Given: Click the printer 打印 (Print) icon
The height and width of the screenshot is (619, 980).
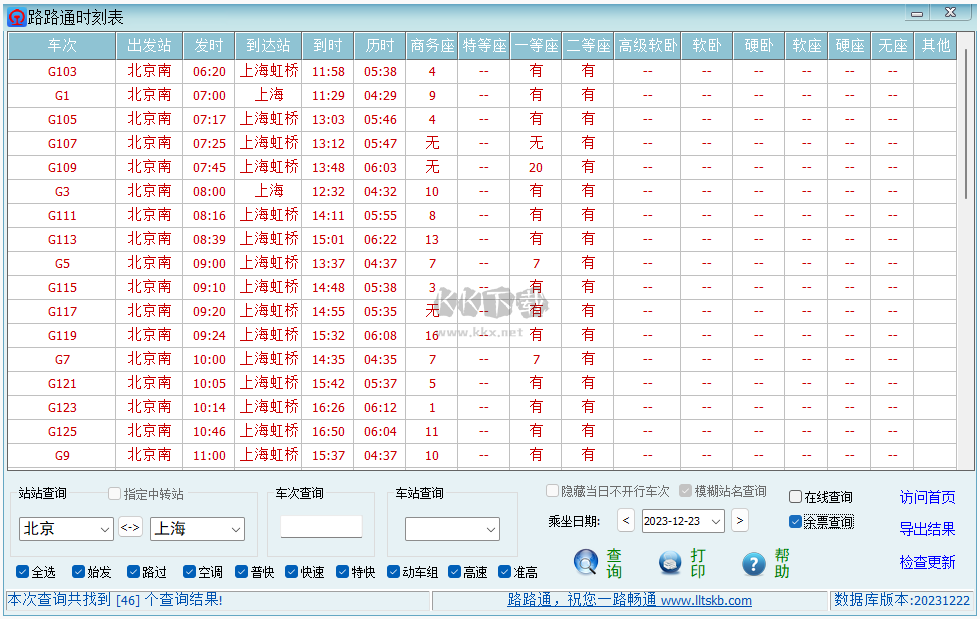Looking at the screenshot, I should 668,563.
